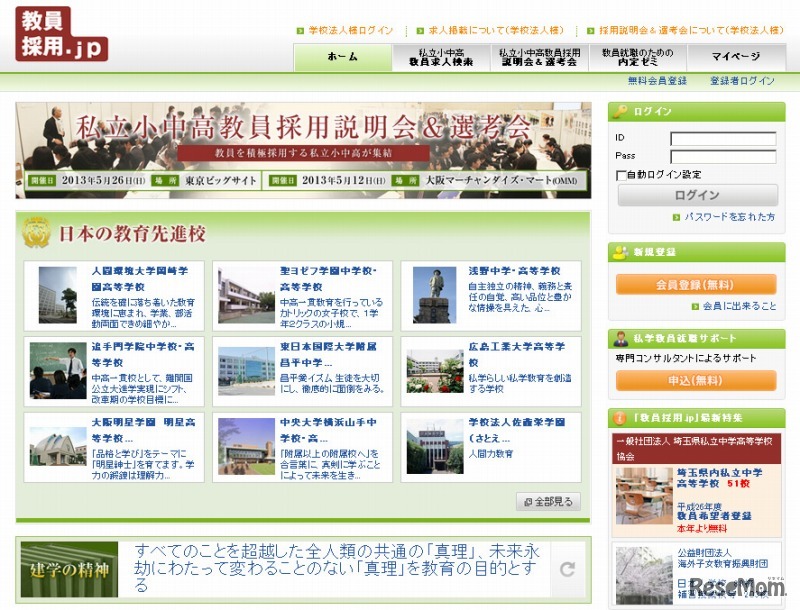This screenshot has width=800, height=610.
Task: Click the arrow icon before パスワードを忘れた方
Action: [676, 217]
